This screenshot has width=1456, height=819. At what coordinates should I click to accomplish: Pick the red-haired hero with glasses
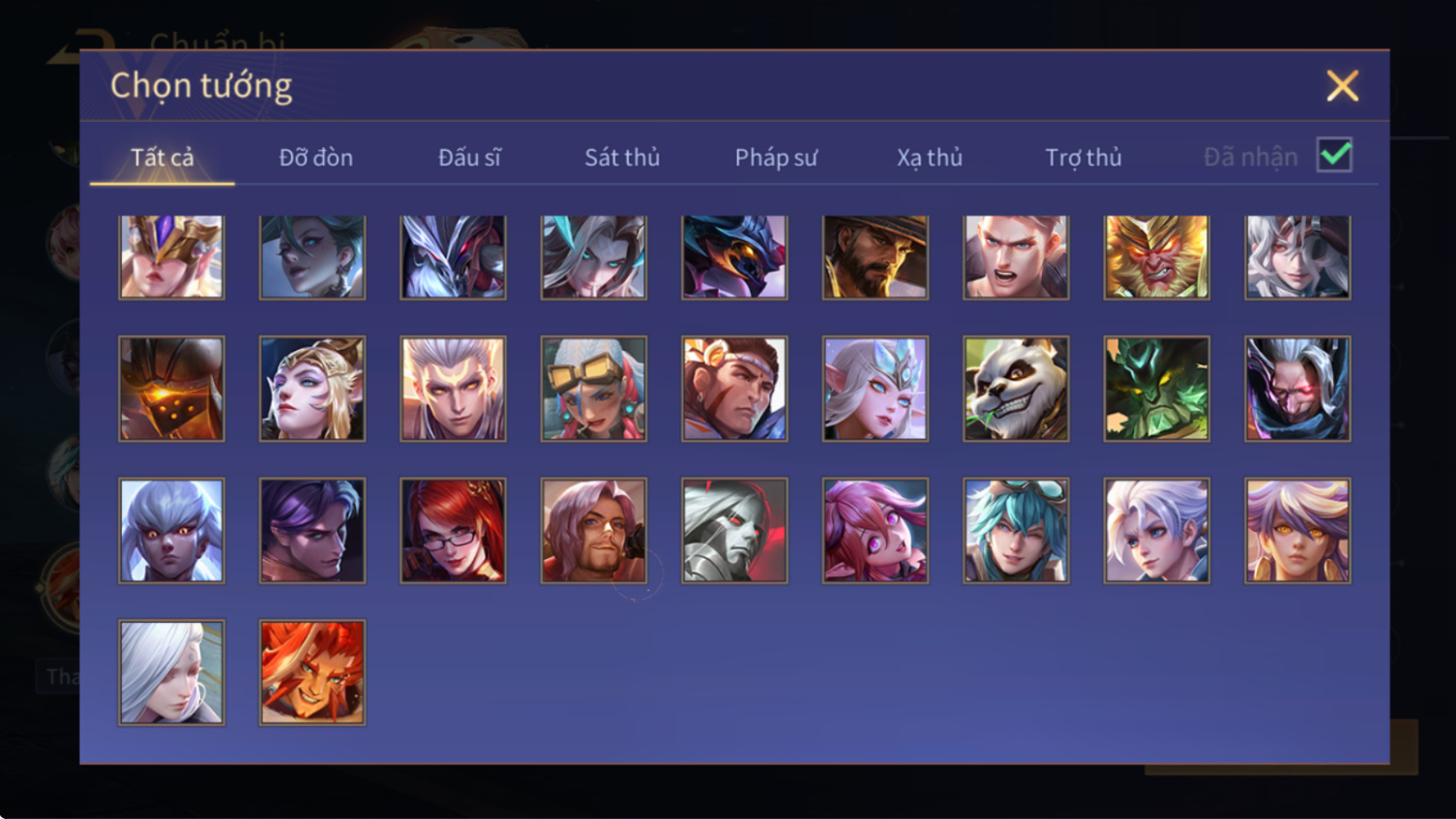tap(453, 530)
